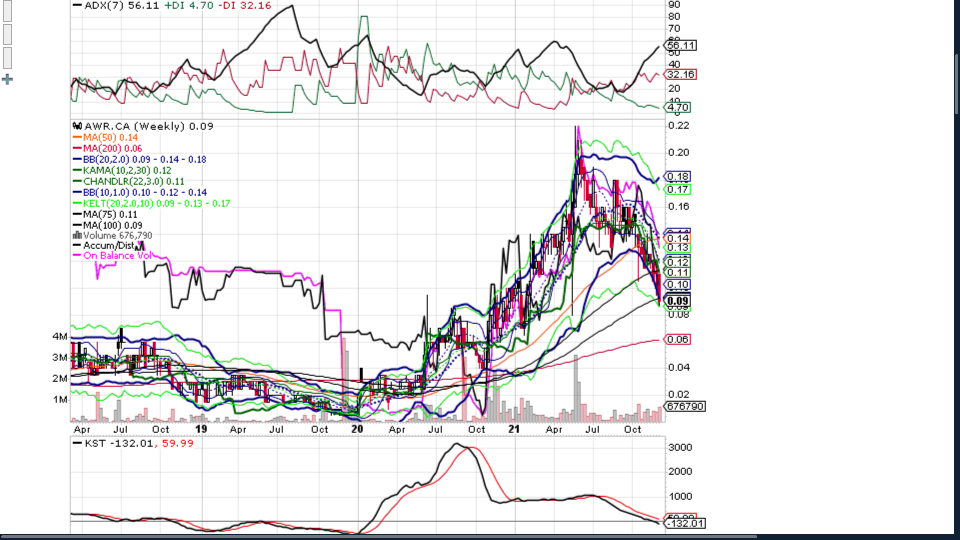Image resolution: width=960 pixels, height=540 pixels.
Task: Click the 0.02 price axis label
Action: tap(677, 394)
